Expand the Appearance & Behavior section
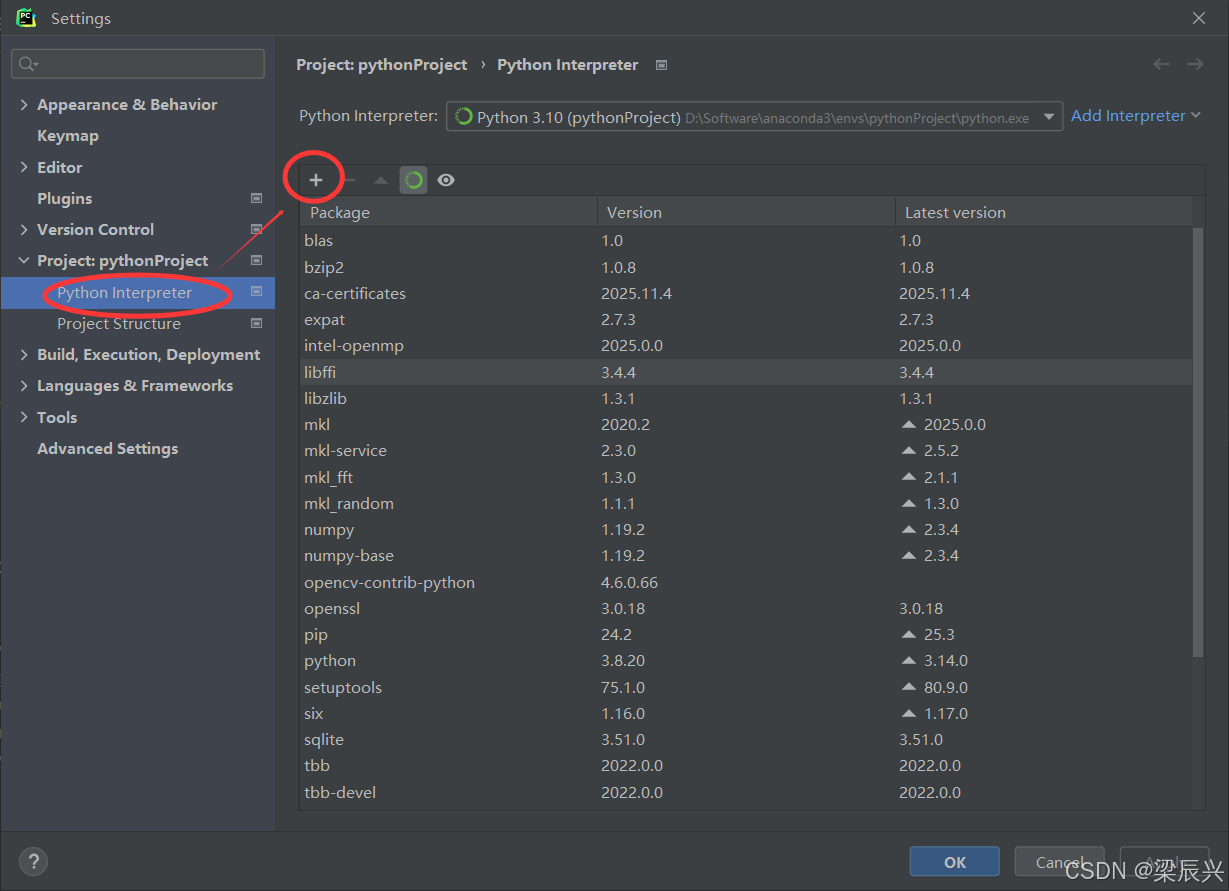Image resolution: width=1229 pixels, height=891 pixels. pos(24,104)
